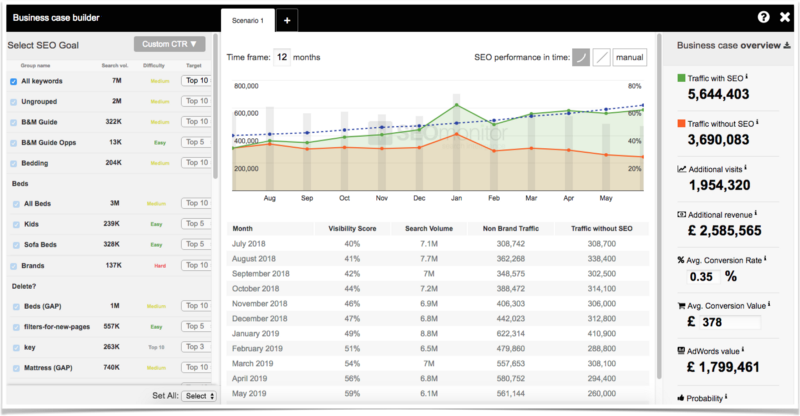This screenshot has width=800, height=416.
Task: Click the Probability thumbs-up icon
Action: [x=681, y=398]
